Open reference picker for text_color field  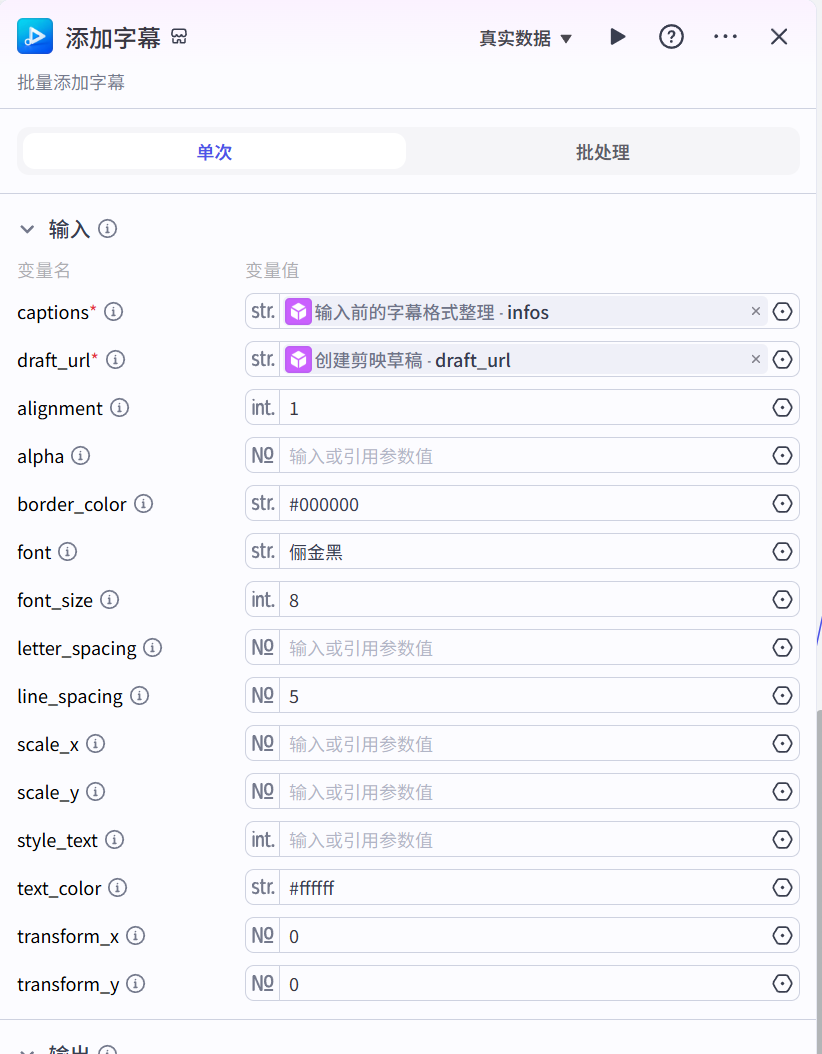click(782, 887)
